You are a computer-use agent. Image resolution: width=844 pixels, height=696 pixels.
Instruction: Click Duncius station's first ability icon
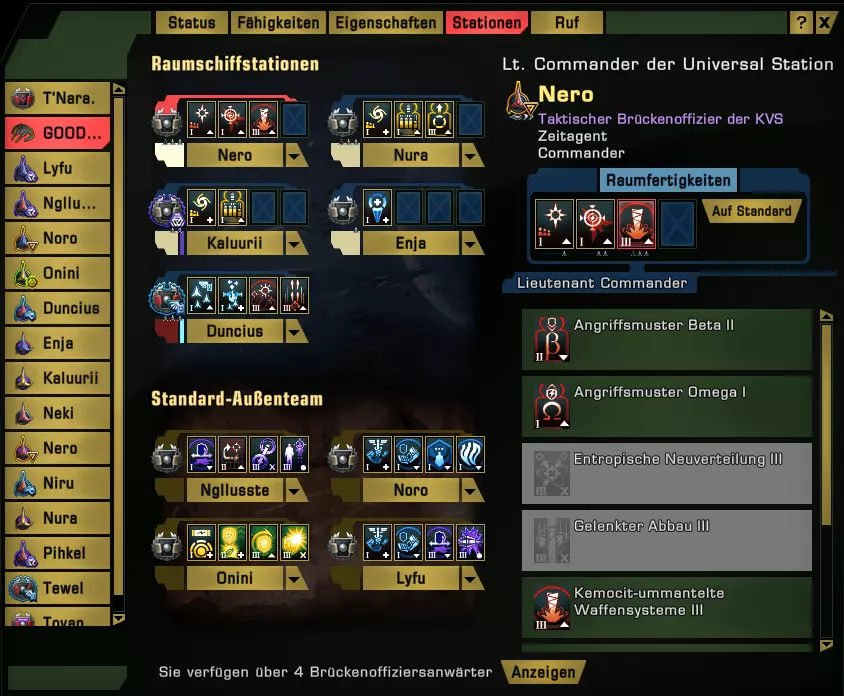(x=202, y=295)
